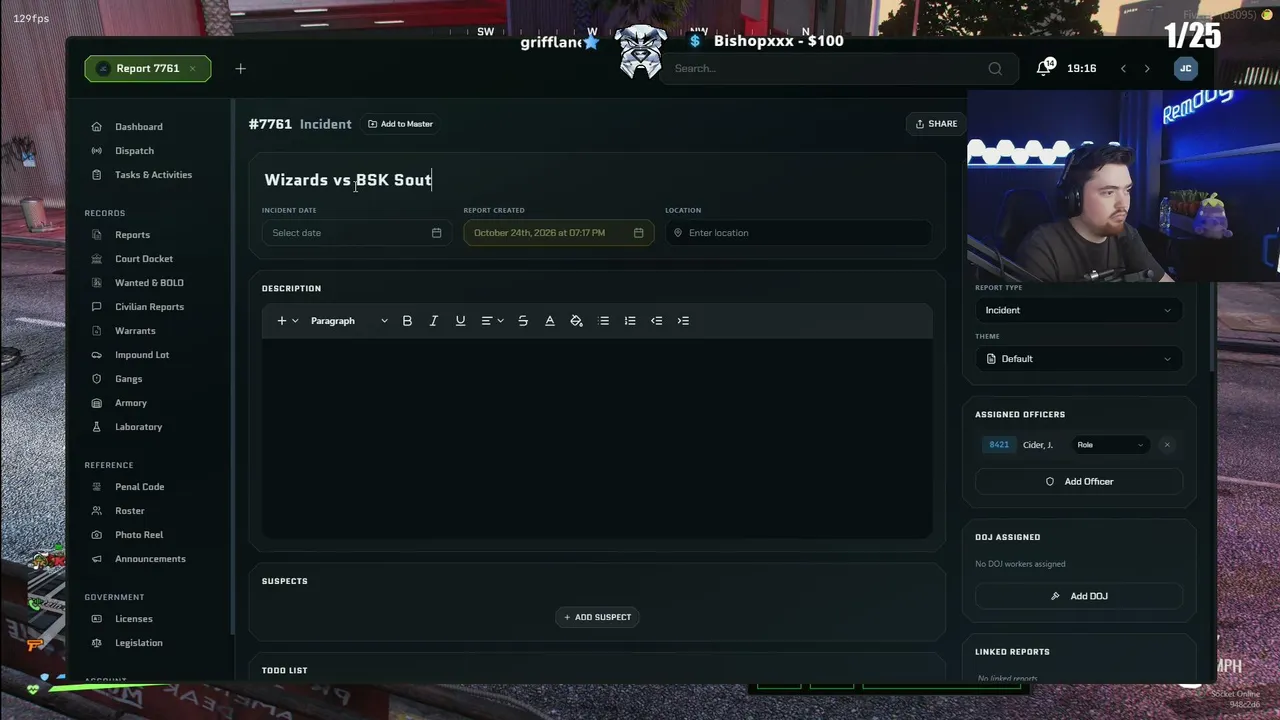
Task: Open the text color picker icon
Action: click(x=549, y=321)
